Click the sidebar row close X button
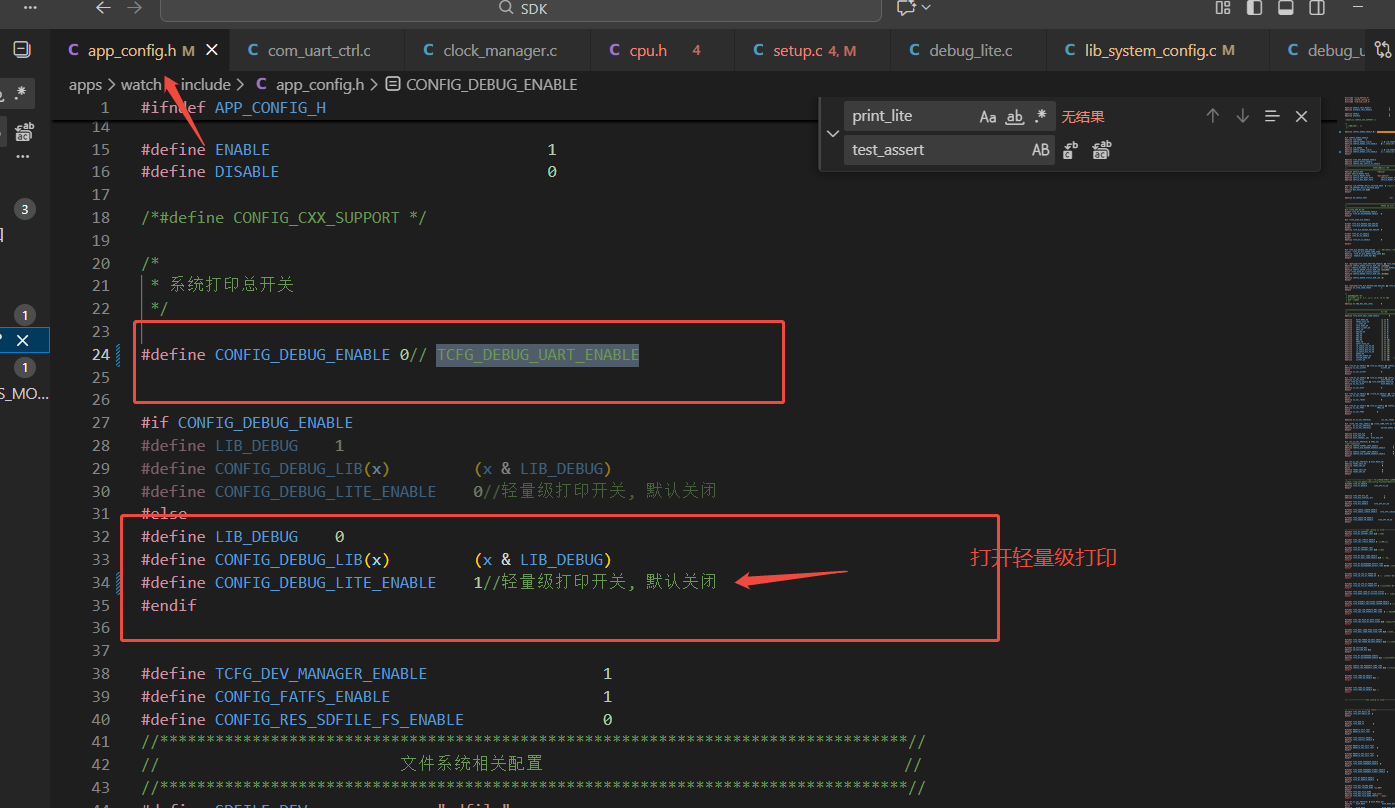This screenshot has width=1395, height=808. point(23,340)
